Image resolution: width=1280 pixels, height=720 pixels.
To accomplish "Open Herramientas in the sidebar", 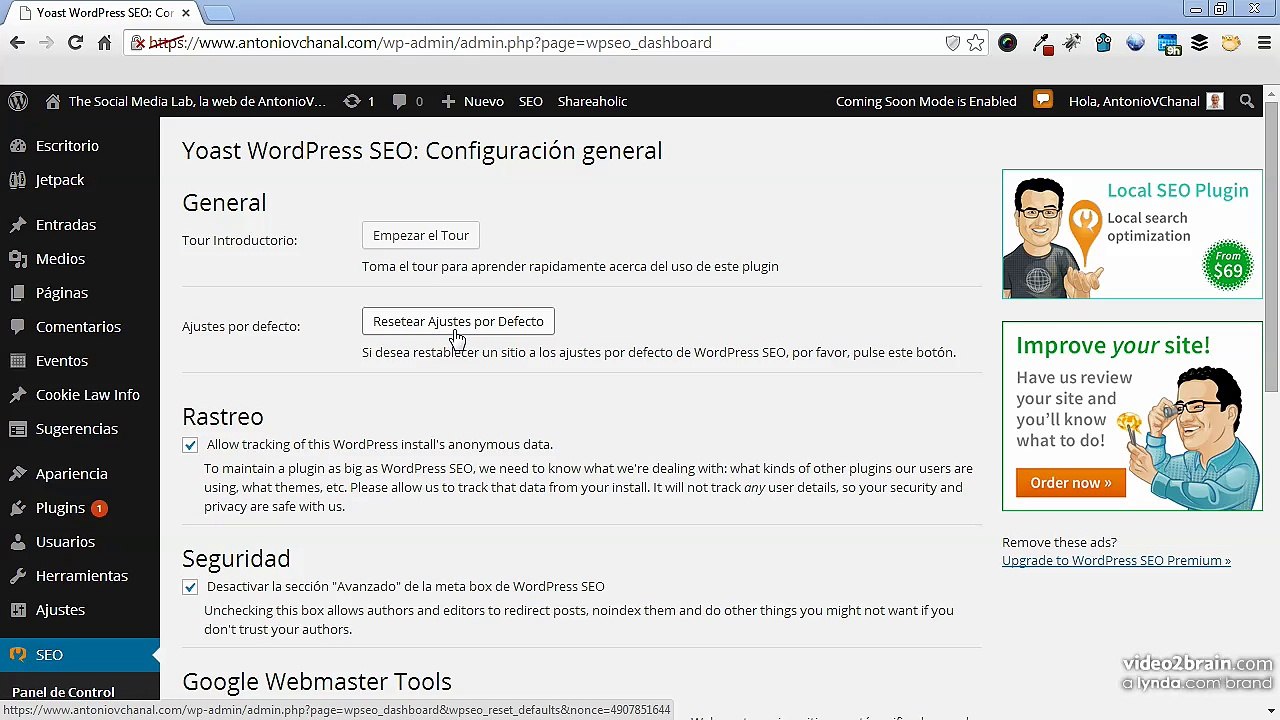I will coord(80,576).
